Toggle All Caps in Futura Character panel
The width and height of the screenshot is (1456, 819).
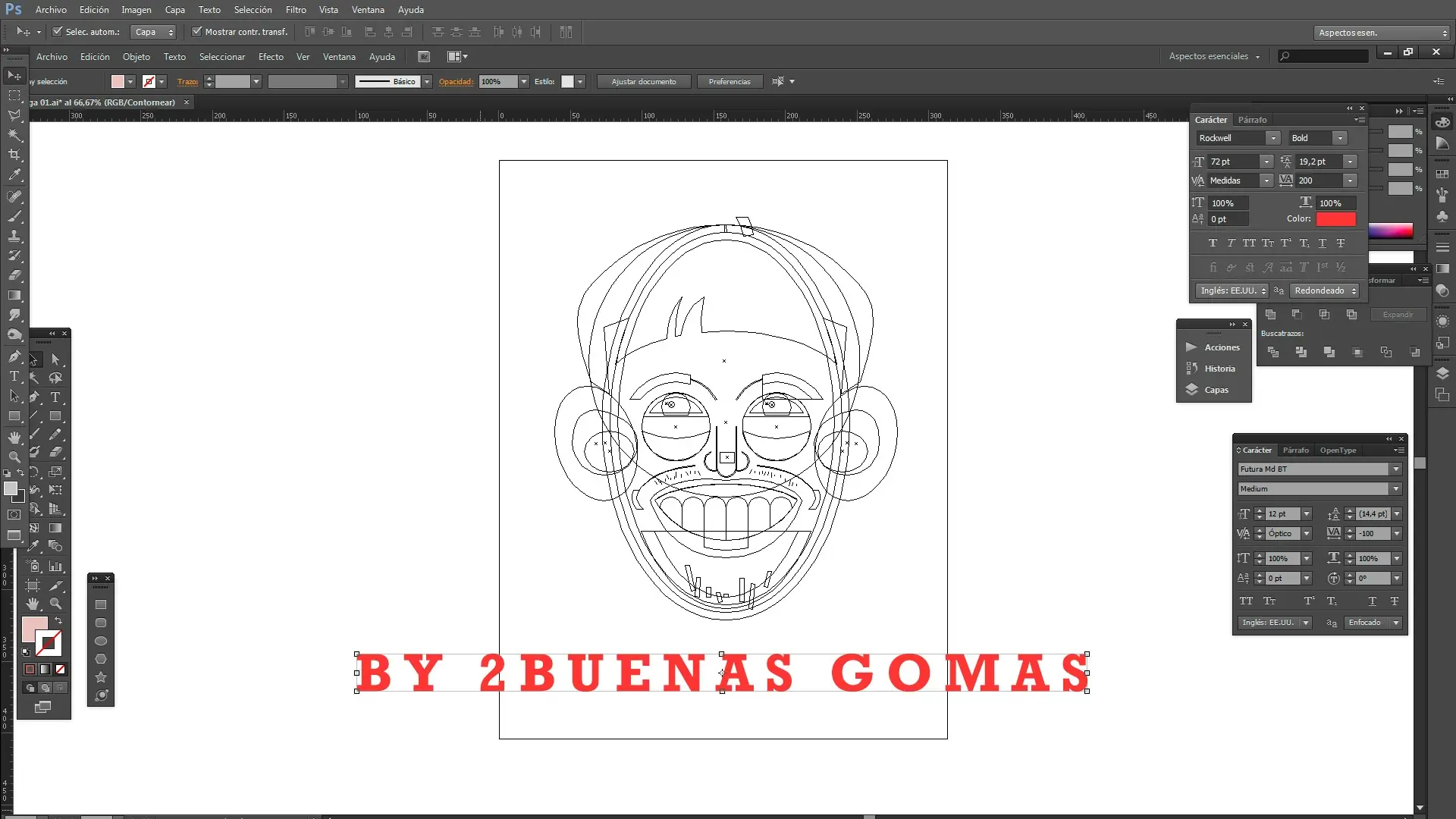click(x=1246, y=601)
